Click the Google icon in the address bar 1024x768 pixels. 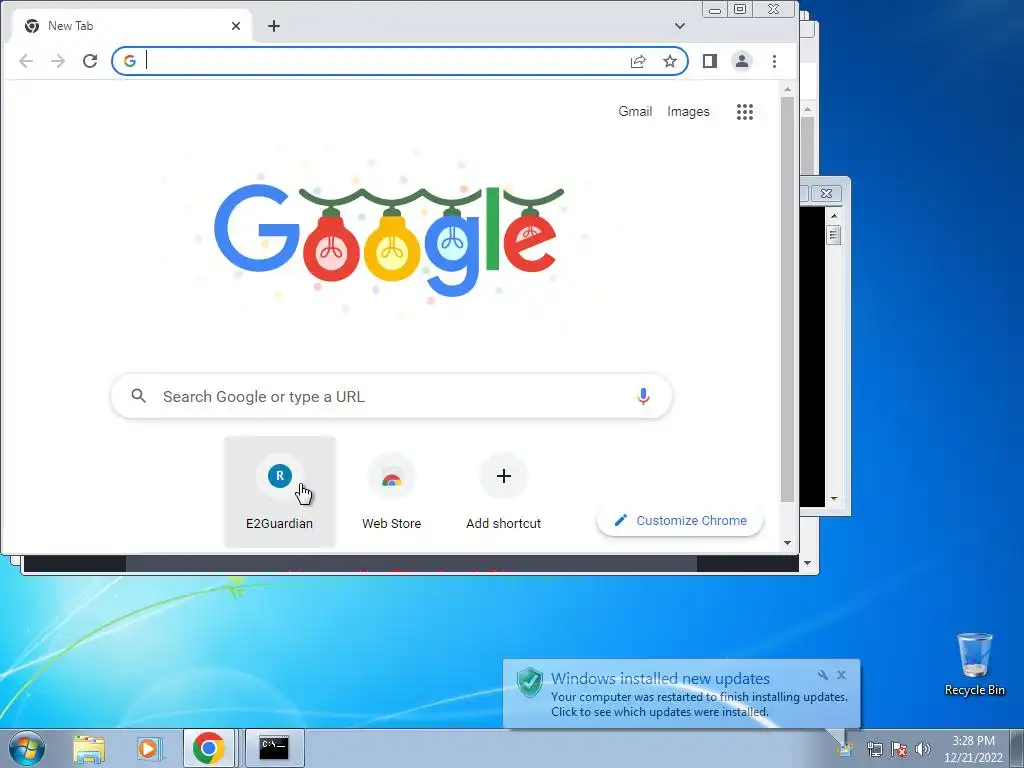click(129, 61)
